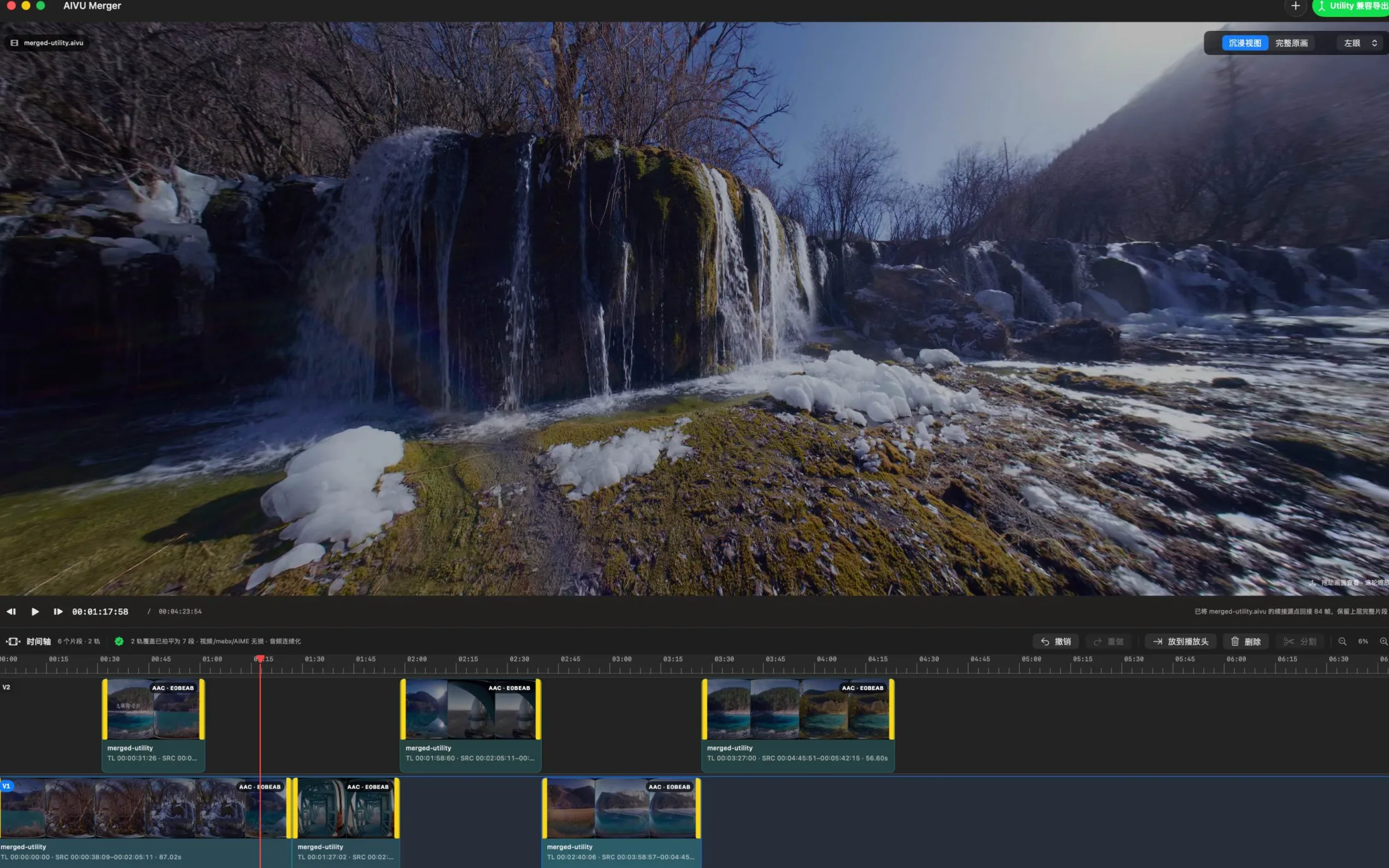Click the 撤销 undo button
Viewport: 1389px width, 868px height.
click(x=1056, y=641)
